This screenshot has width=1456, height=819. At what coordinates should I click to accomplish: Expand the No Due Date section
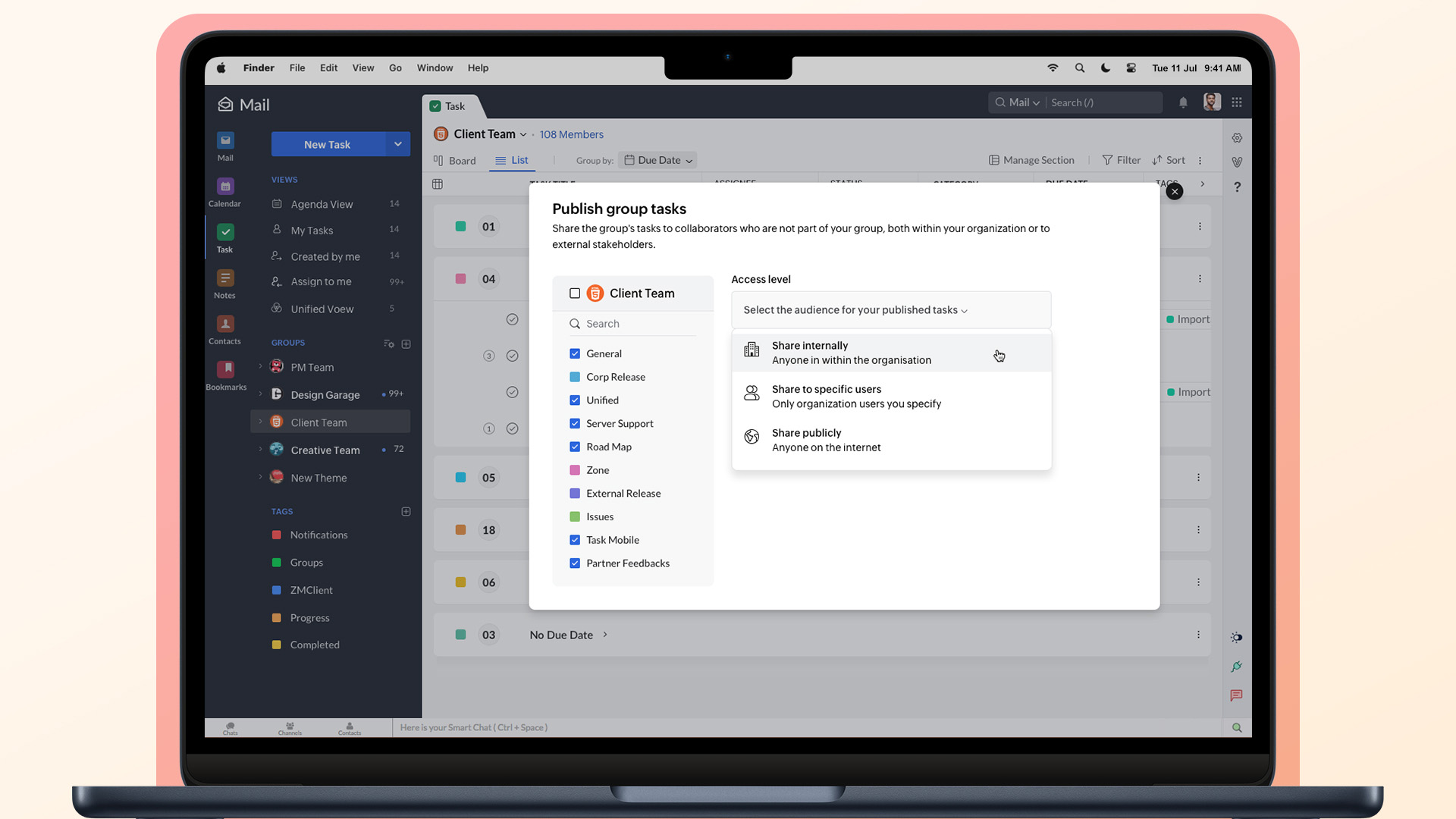coord(605,635)
